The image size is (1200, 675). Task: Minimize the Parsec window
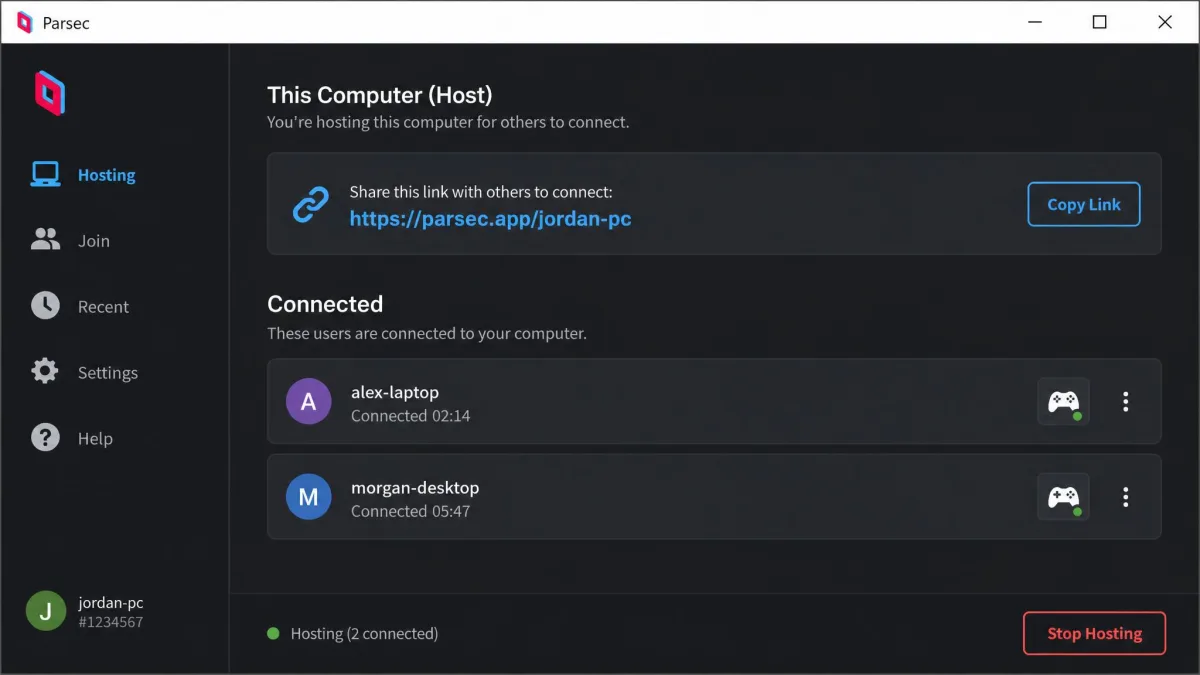[x=1034, y=22]
